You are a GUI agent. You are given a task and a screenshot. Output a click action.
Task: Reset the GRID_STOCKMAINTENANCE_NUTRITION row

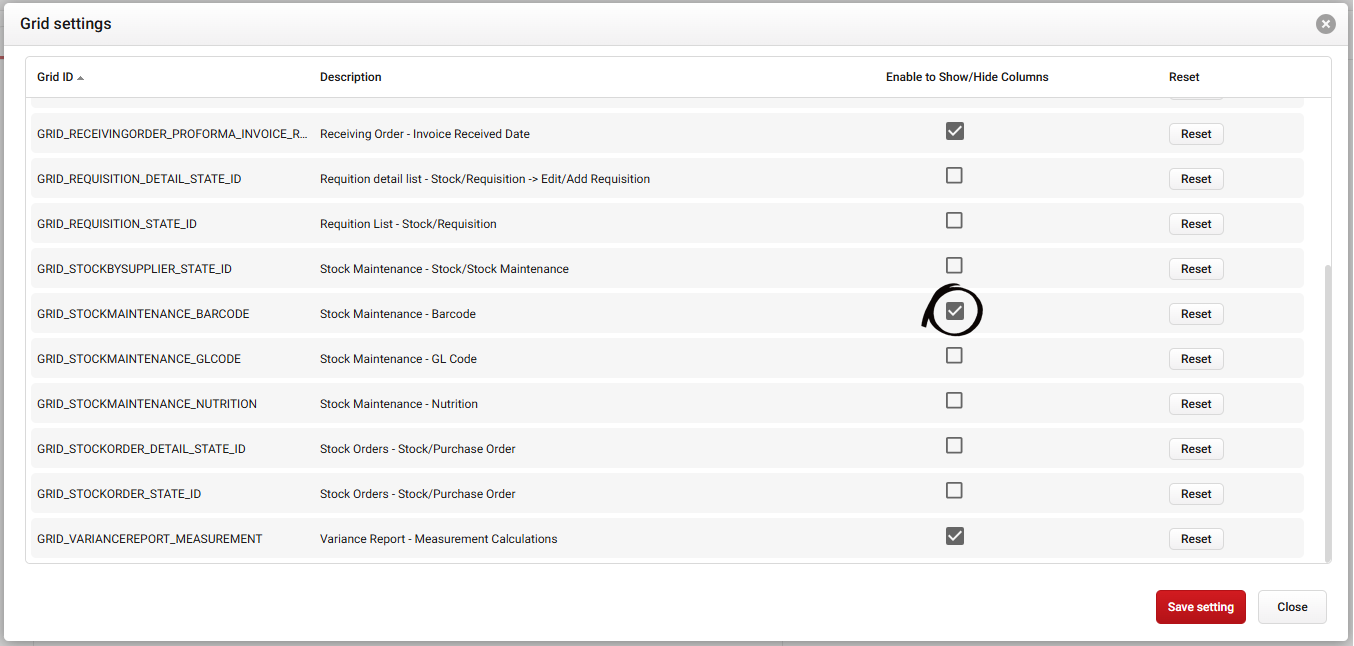click(x=1195, y=404)
